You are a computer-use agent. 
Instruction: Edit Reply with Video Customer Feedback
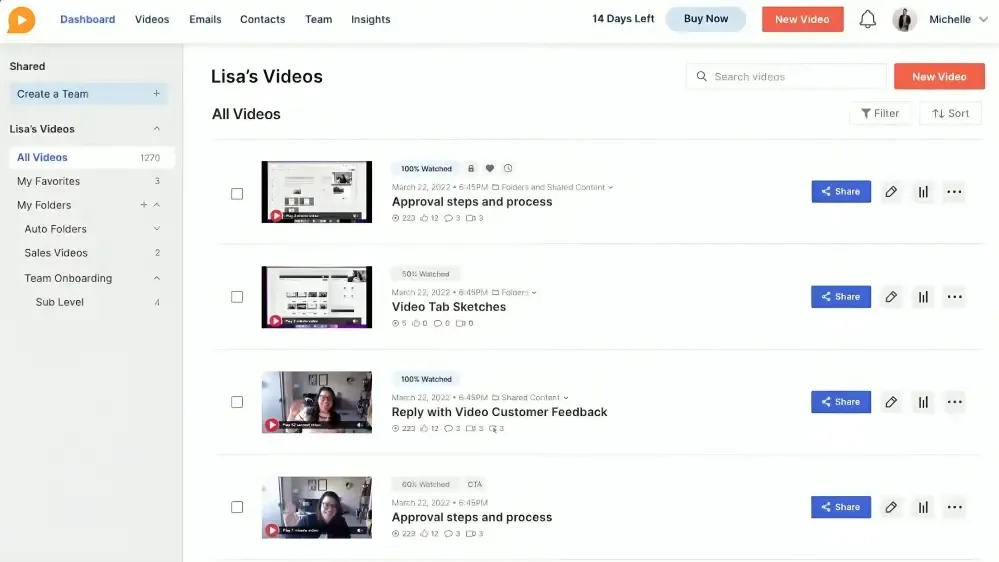coord(891,402)
